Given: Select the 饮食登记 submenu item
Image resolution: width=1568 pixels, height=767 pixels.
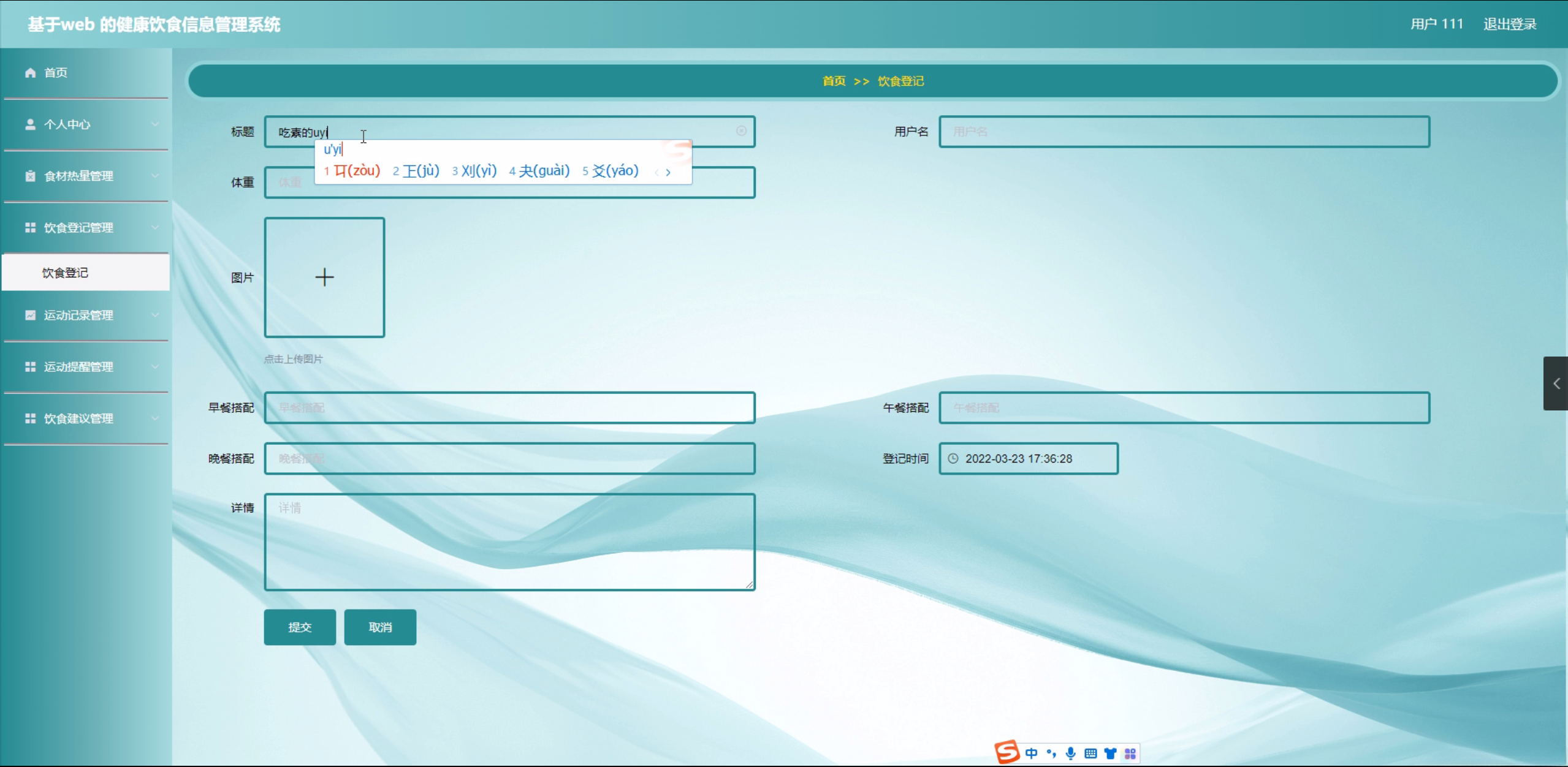Looking at the screenshot, I should 65,273.
